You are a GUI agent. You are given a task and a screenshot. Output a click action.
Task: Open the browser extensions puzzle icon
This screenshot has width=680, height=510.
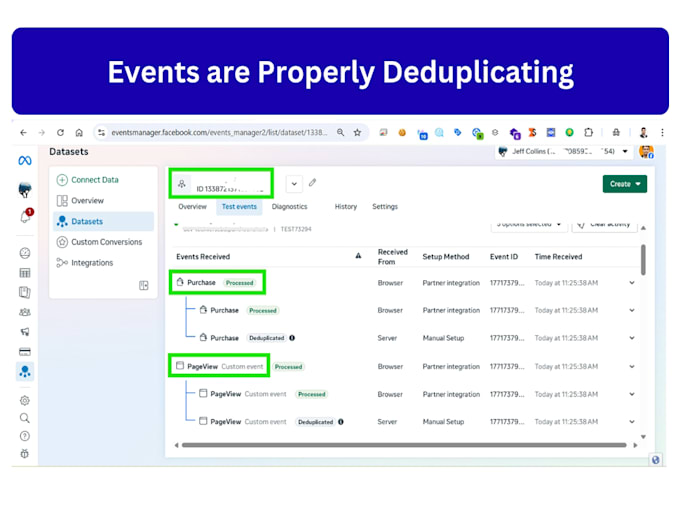[x=588, y=133]
